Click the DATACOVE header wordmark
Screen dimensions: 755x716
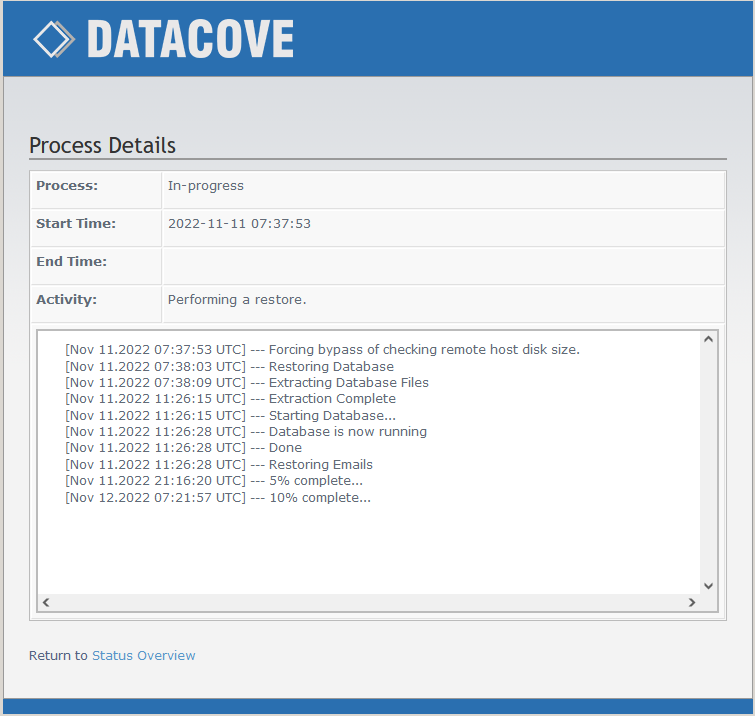point(190,39)
